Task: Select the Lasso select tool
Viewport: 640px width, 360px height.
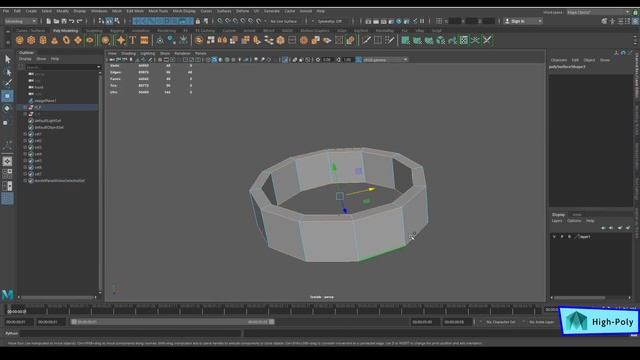Action: pos(8,72)
